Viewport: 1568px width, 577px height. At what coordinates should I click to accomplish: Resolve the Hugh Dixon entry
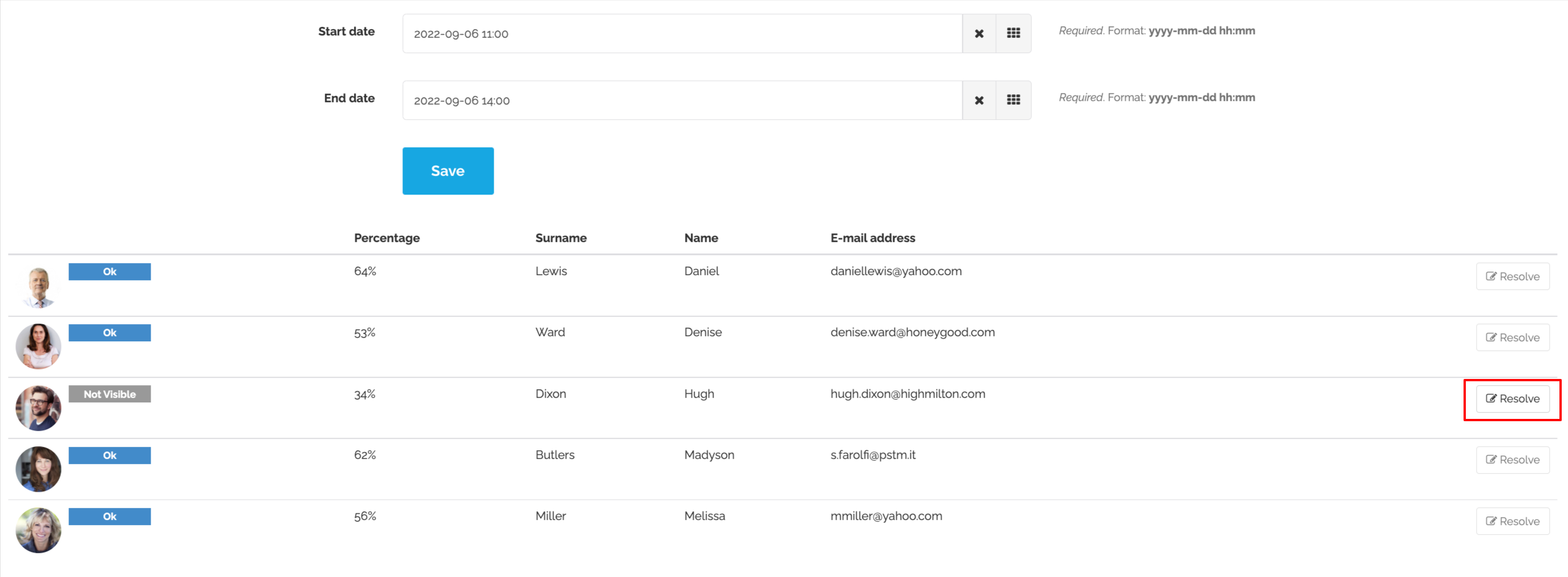click(x=1513, y=399)
